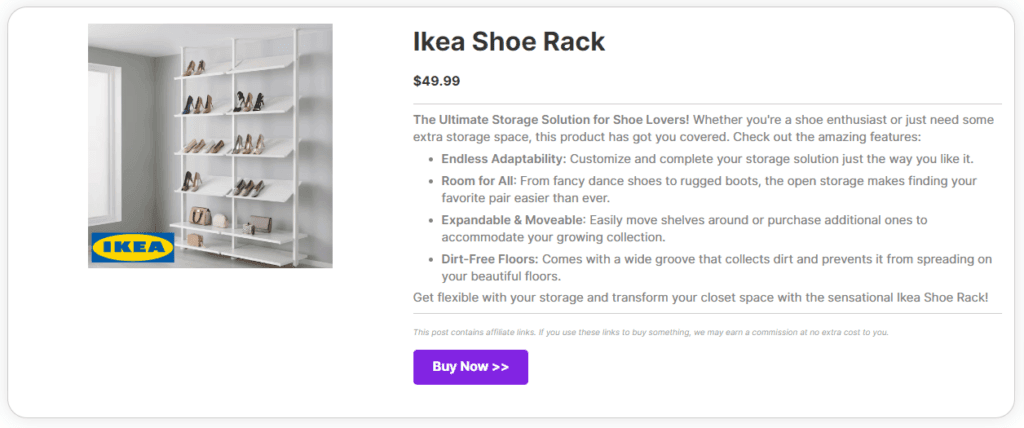Click the IKEA logo badge on image

(x=133, y=247)
